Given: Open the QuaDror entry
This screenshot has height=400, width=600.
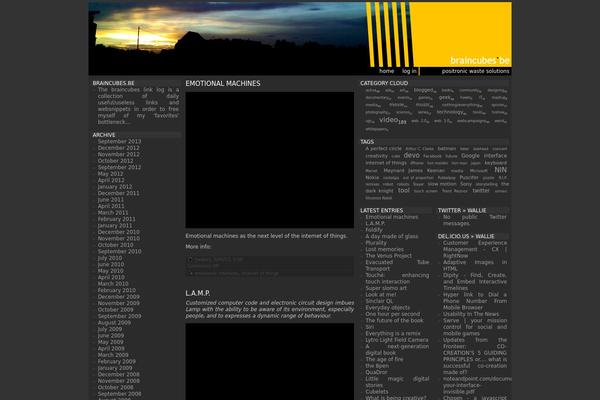Looking at the screenshot, I should [376, 372].
